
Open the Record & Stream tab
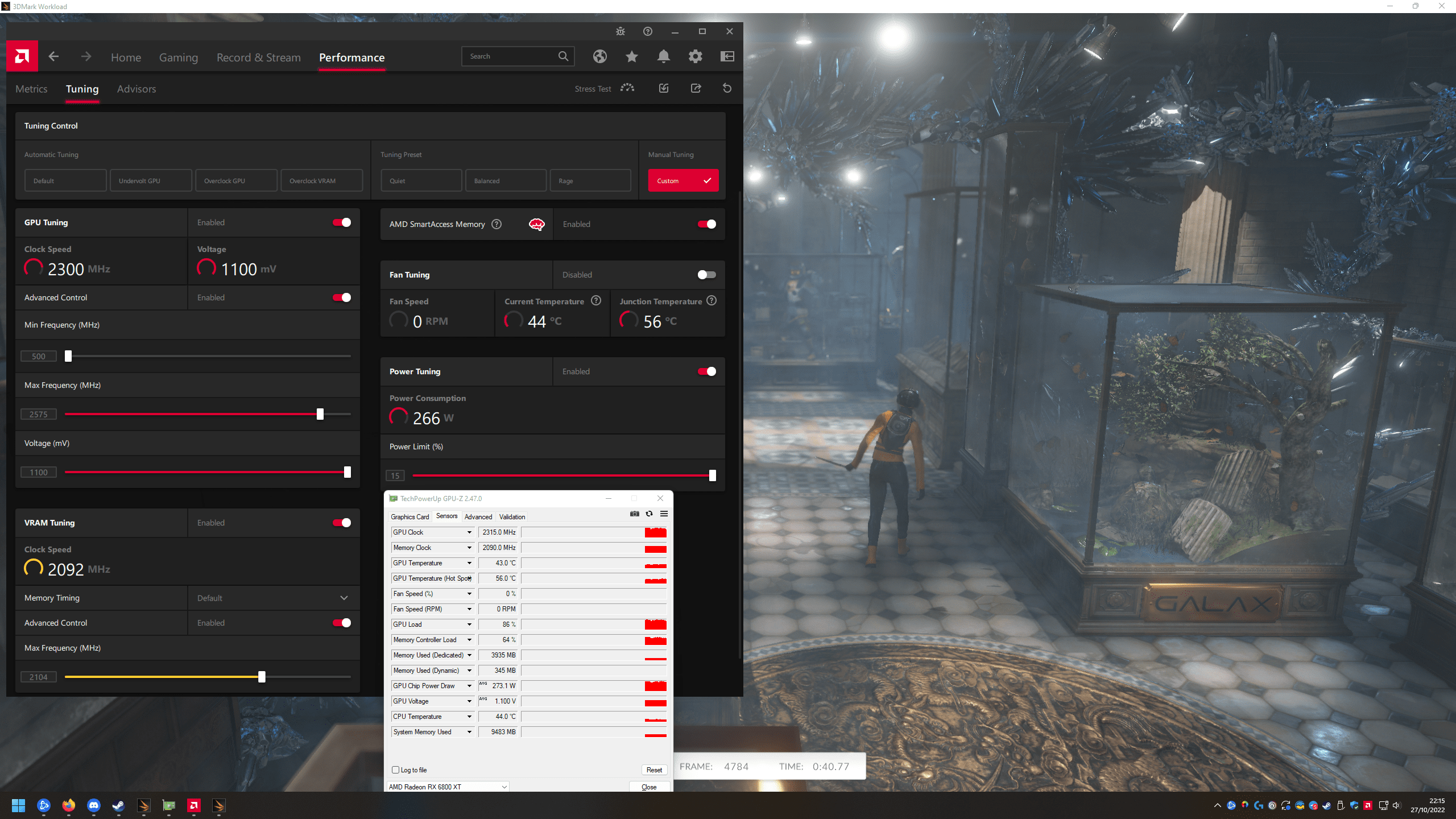[x=259, y=57]
